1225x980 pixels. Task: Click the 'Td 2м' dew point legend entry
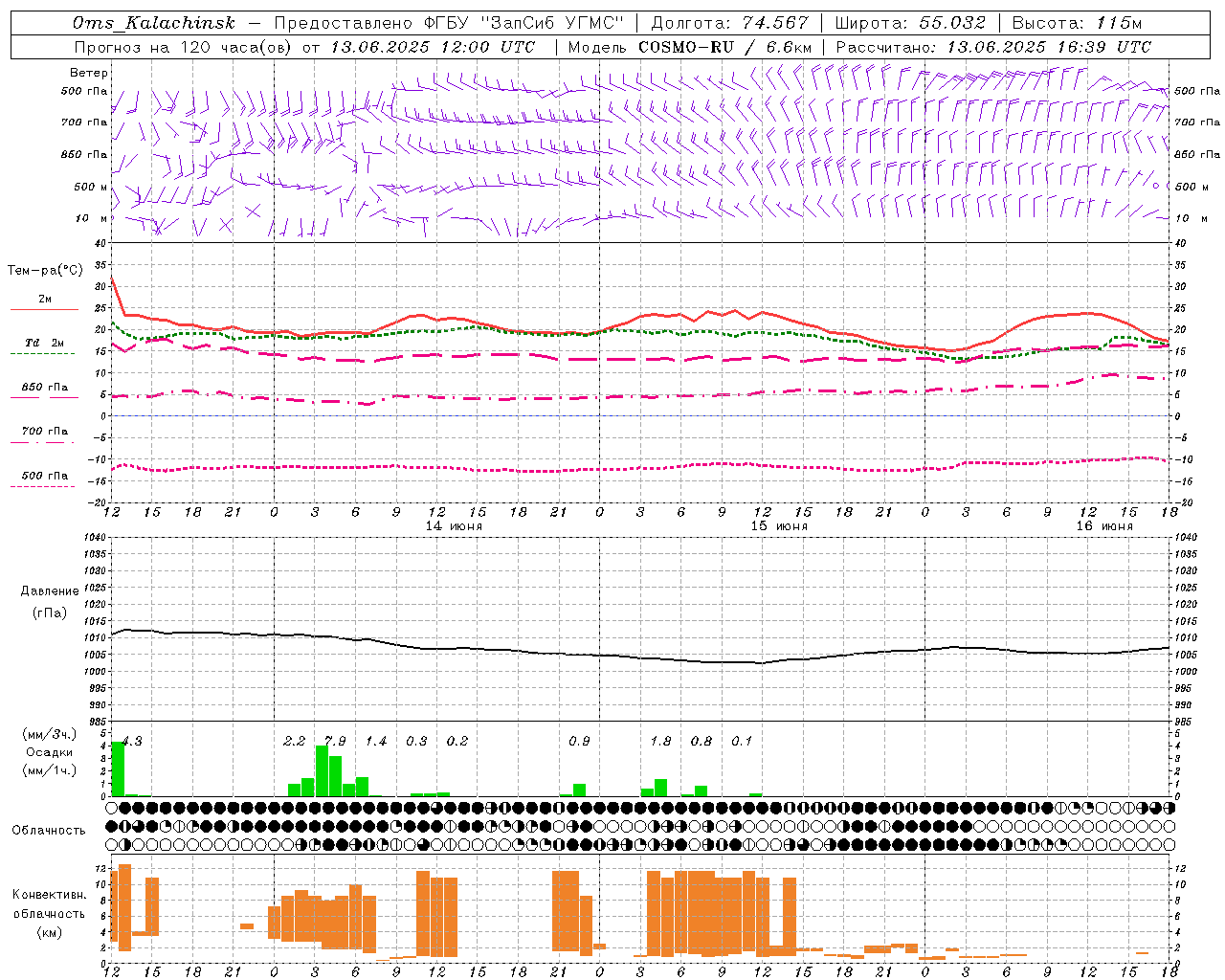45,343
